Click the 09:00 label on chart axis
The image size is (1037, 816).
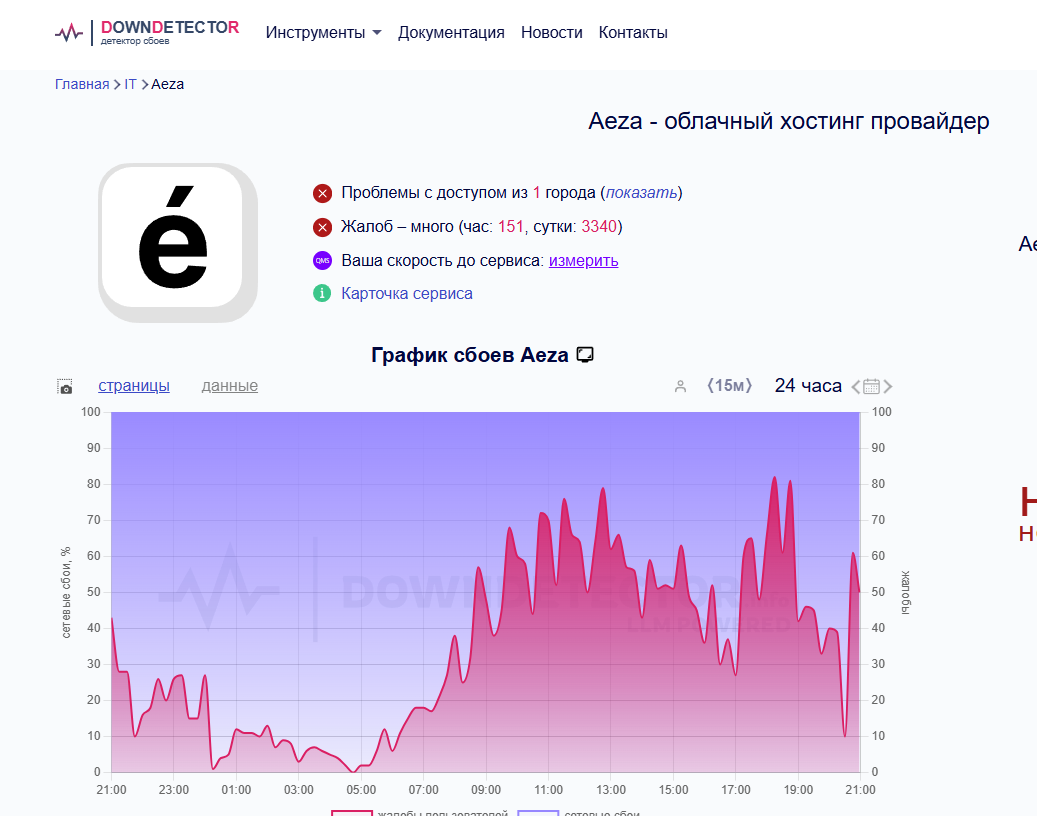click(486, 790)
